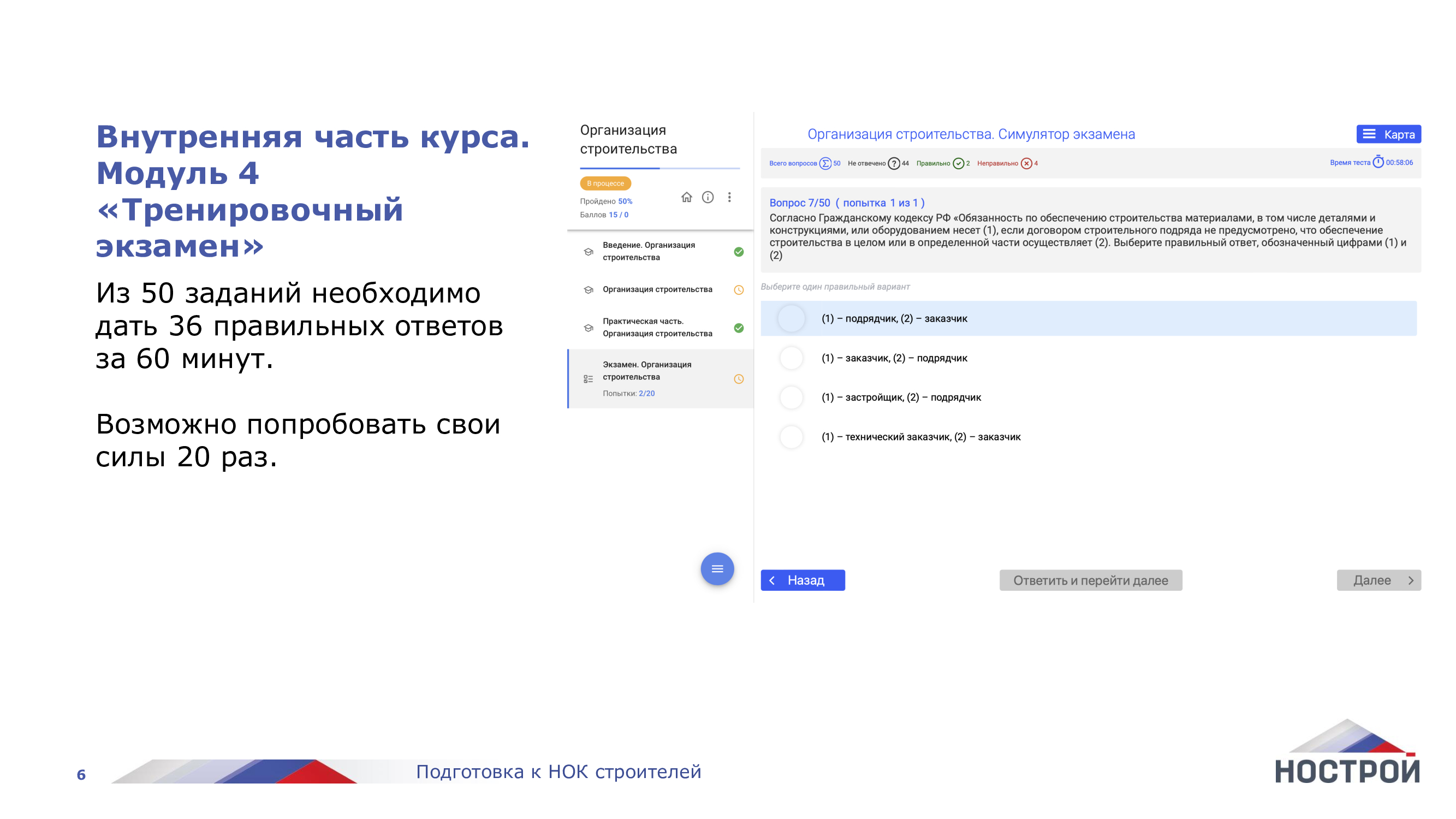Viewport: 1456px width, 819px height.
Task: Click clock status beside Экзамен module
Action: pos(739,379)
